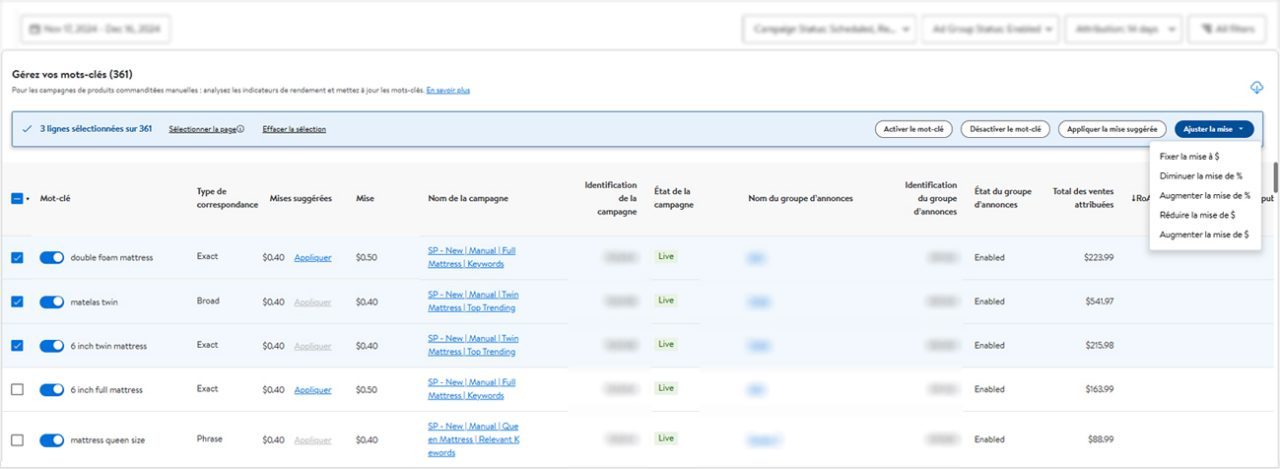Open the Attribution days dropdown
Screen dimensions: 1280x469
[1124, 30]
